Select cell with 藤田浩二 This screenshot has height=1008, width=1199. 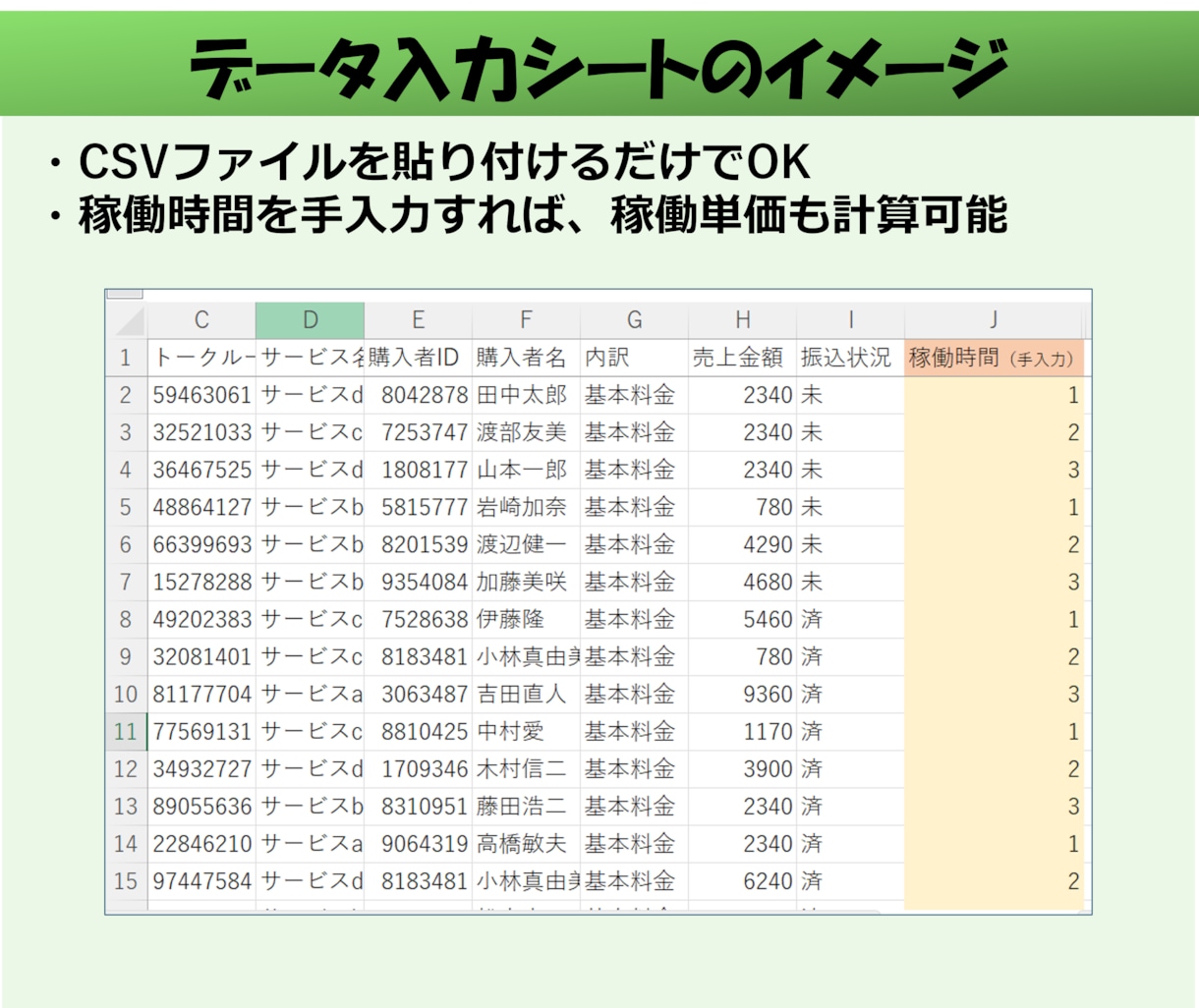coord(526,807)
